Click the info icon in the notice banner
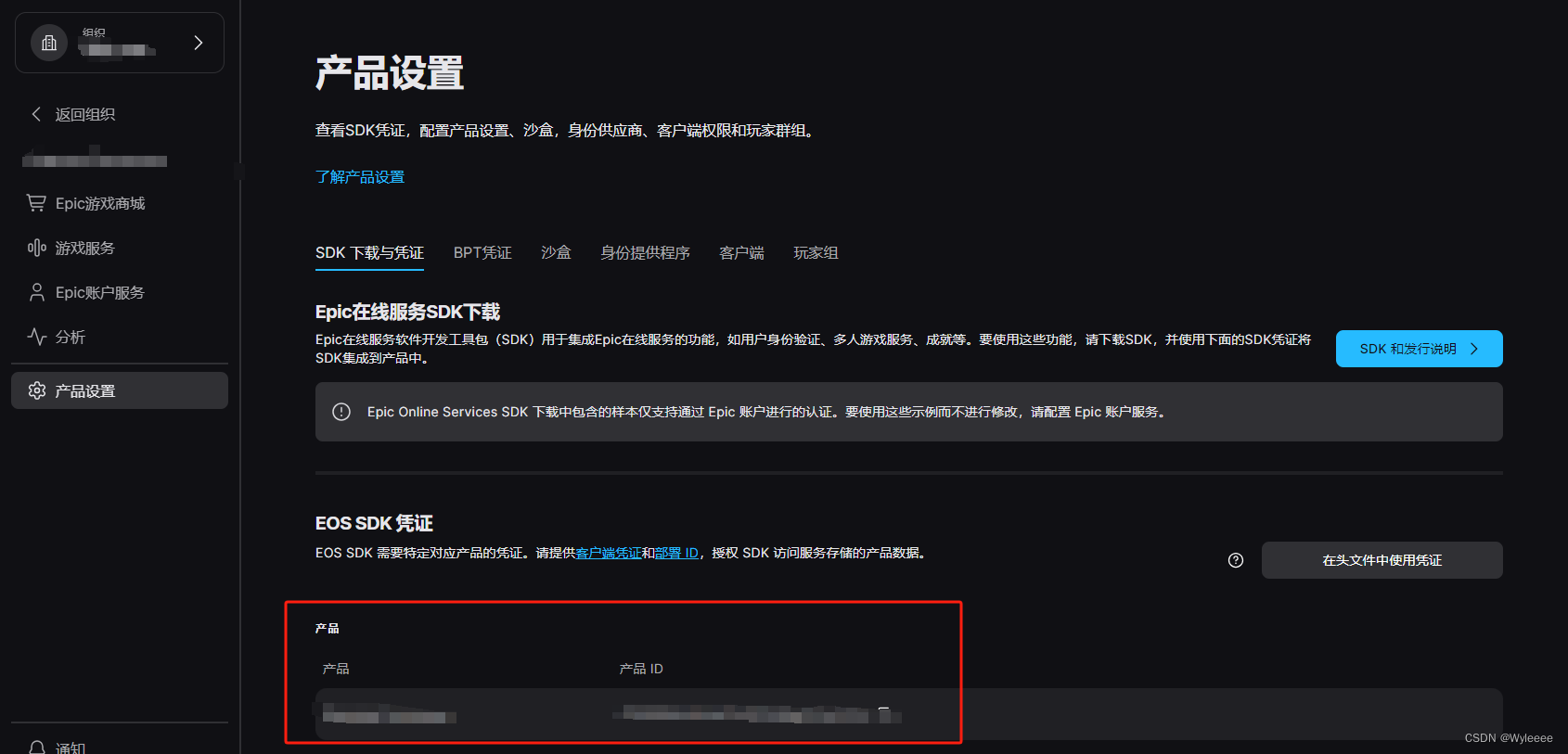This screenshot has width=1568, height=754. click(341, 412)
